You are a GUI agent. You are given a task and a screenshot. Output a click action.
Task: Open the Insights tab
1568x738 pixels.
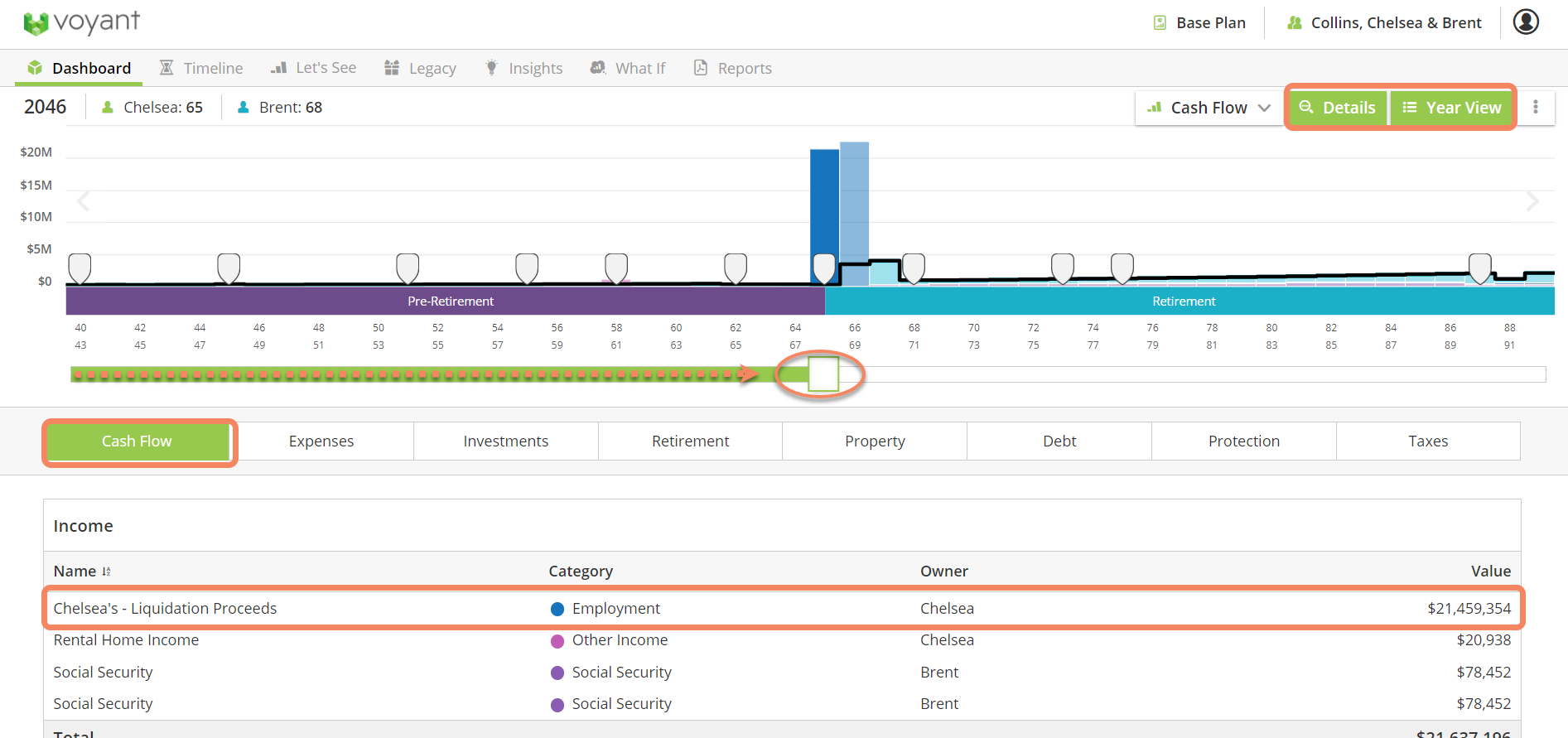click(x=523, y=68)
